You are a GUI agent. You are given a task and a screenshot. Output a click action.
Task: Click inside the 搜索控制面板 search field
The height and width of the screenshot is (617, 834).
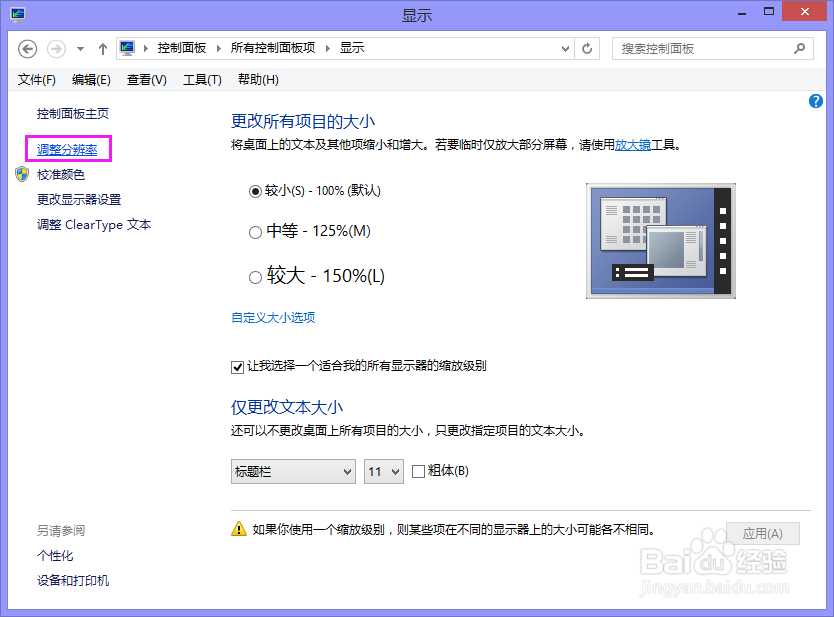coord(700,48)
